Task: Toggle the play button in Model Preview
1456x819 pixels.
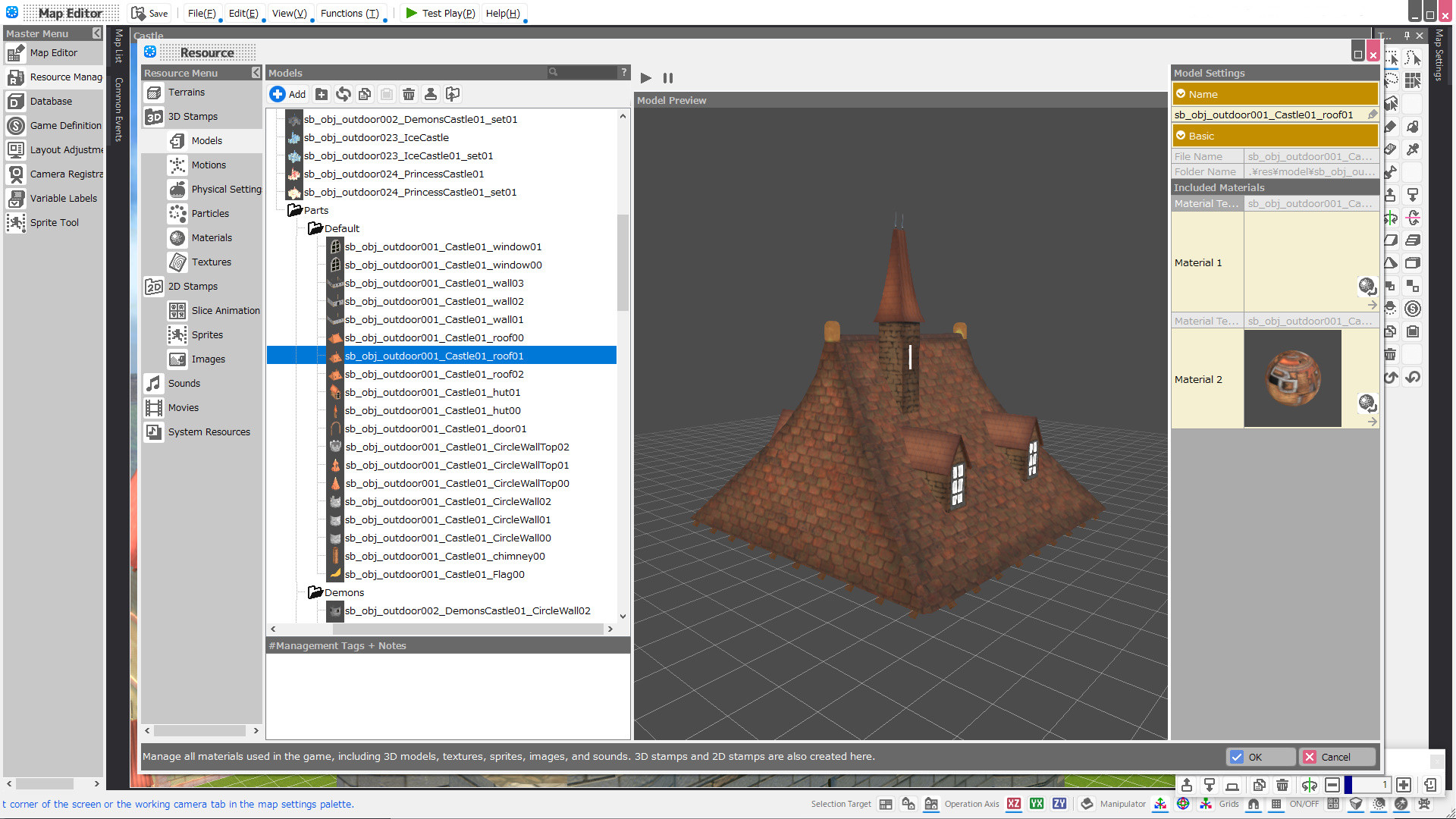Action: [646, 78]
